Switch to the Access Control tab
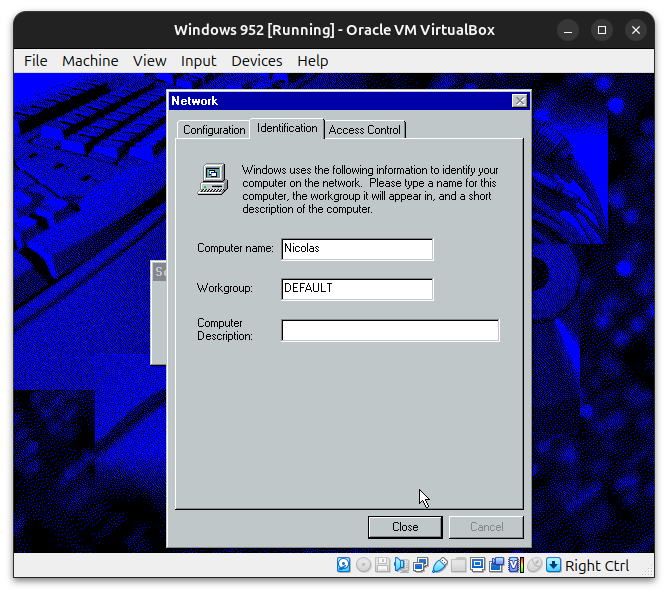The height and width of the screenshot is (594, 668). (x=365, y=130)
